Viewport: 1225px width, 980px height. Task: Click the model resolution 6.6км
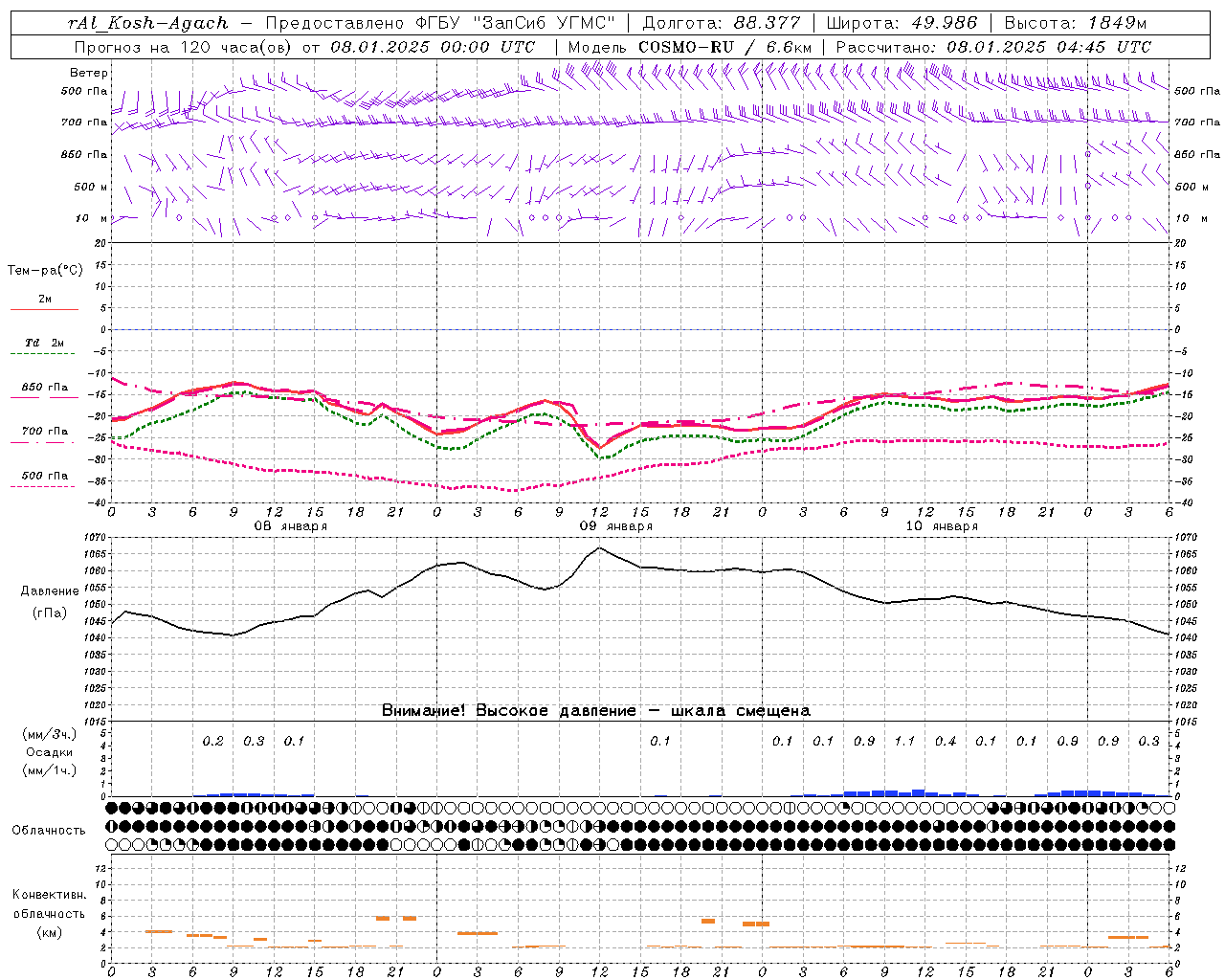pyautogui.click(x=790, y=47)
